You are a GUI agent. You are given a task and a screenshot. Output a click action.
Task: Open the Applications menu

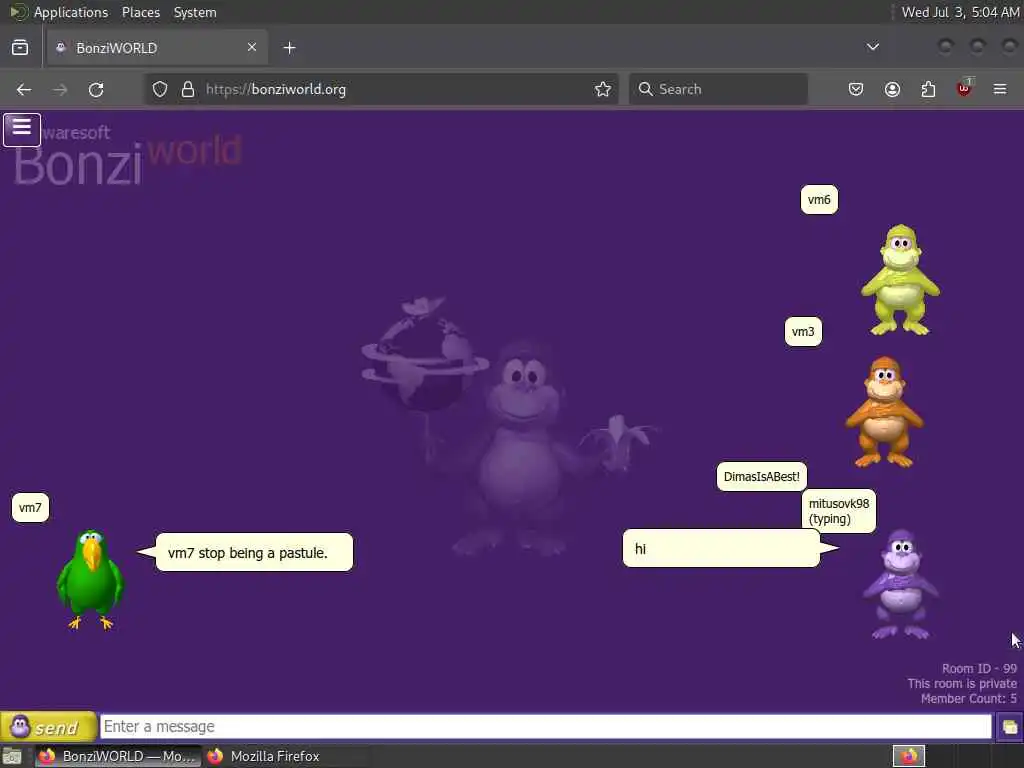[x=71, y=12]
